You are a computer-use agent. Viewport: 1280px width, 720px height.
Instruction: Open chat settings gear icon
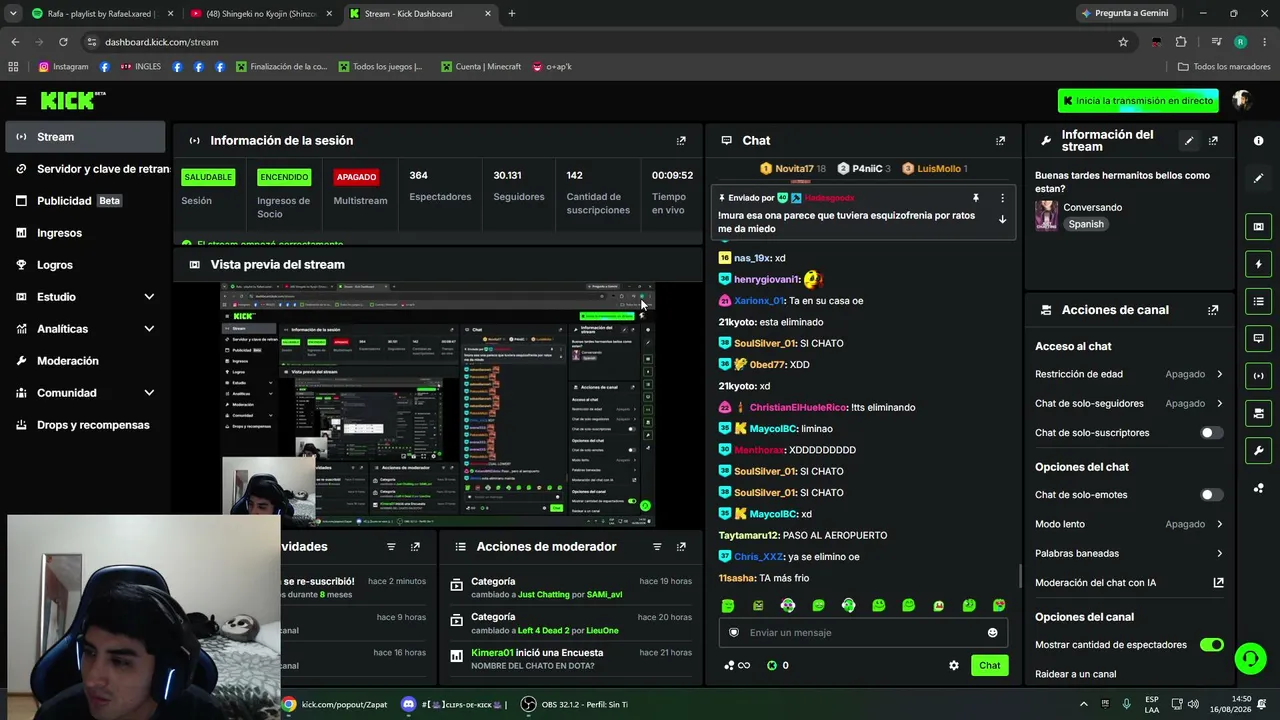[x=954, y=665]
